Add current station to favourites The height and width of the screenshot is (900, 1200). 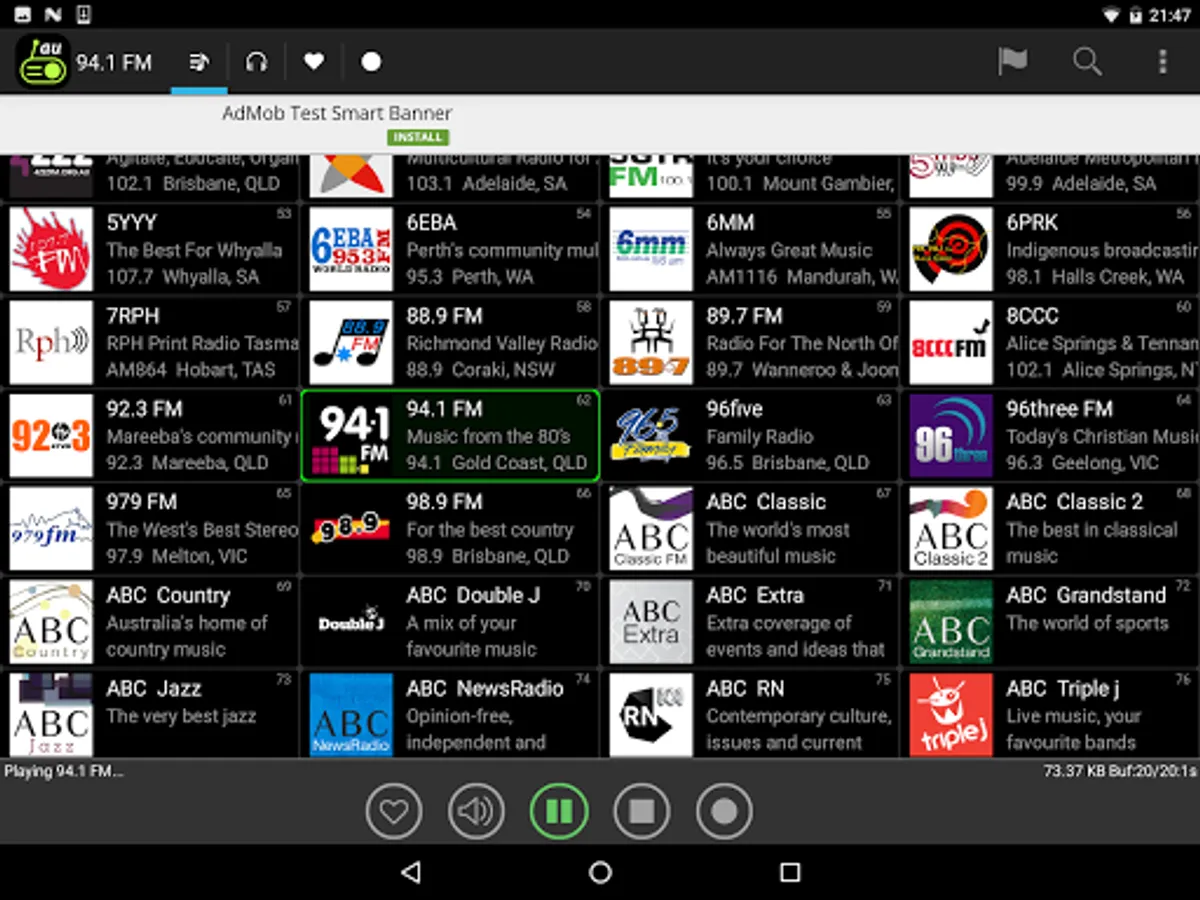click(394, 811)
